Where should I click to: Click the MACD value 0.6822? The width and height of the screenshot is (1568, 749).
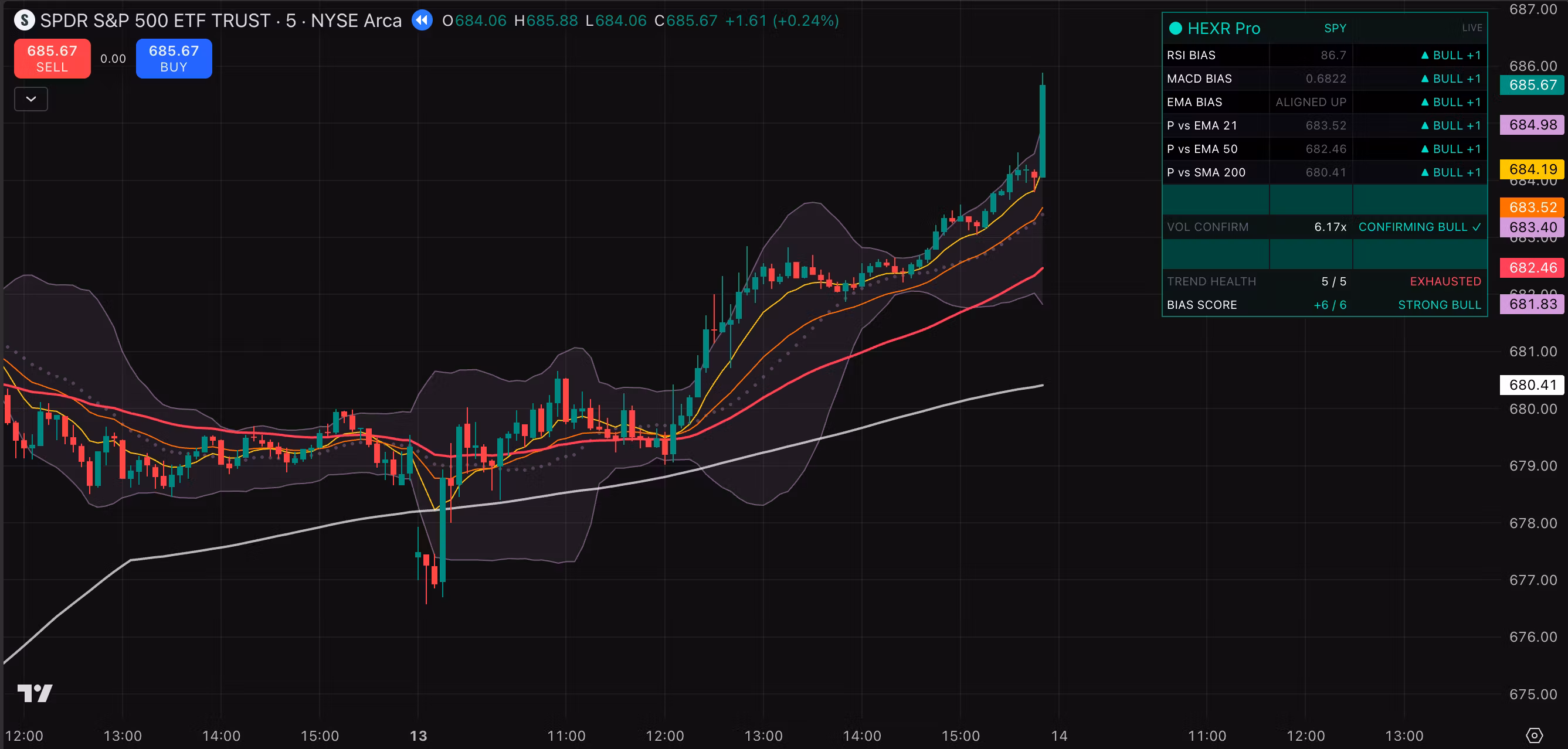pyautogui.click(x=1326, y=79)
